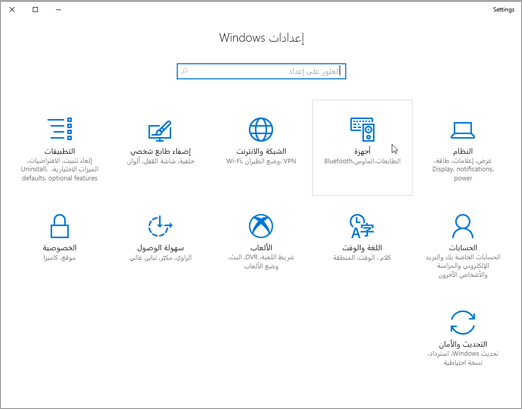The image size is (522, 409).
Task: Open the Personalization monitor and brush icon
Action: [x=160, y=131]
